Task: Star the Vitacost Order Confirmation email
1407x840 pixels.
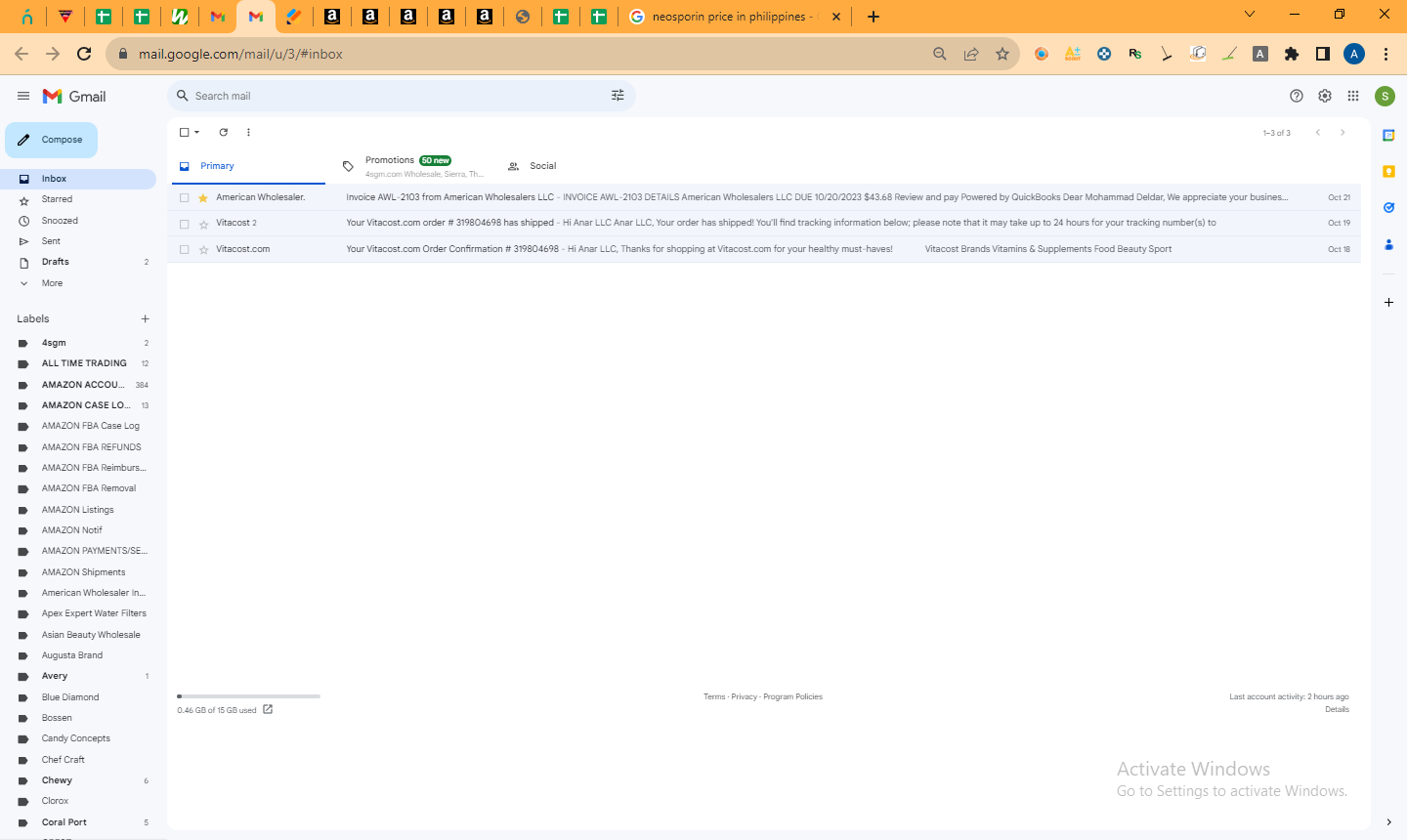Action: tap(203, 249)
